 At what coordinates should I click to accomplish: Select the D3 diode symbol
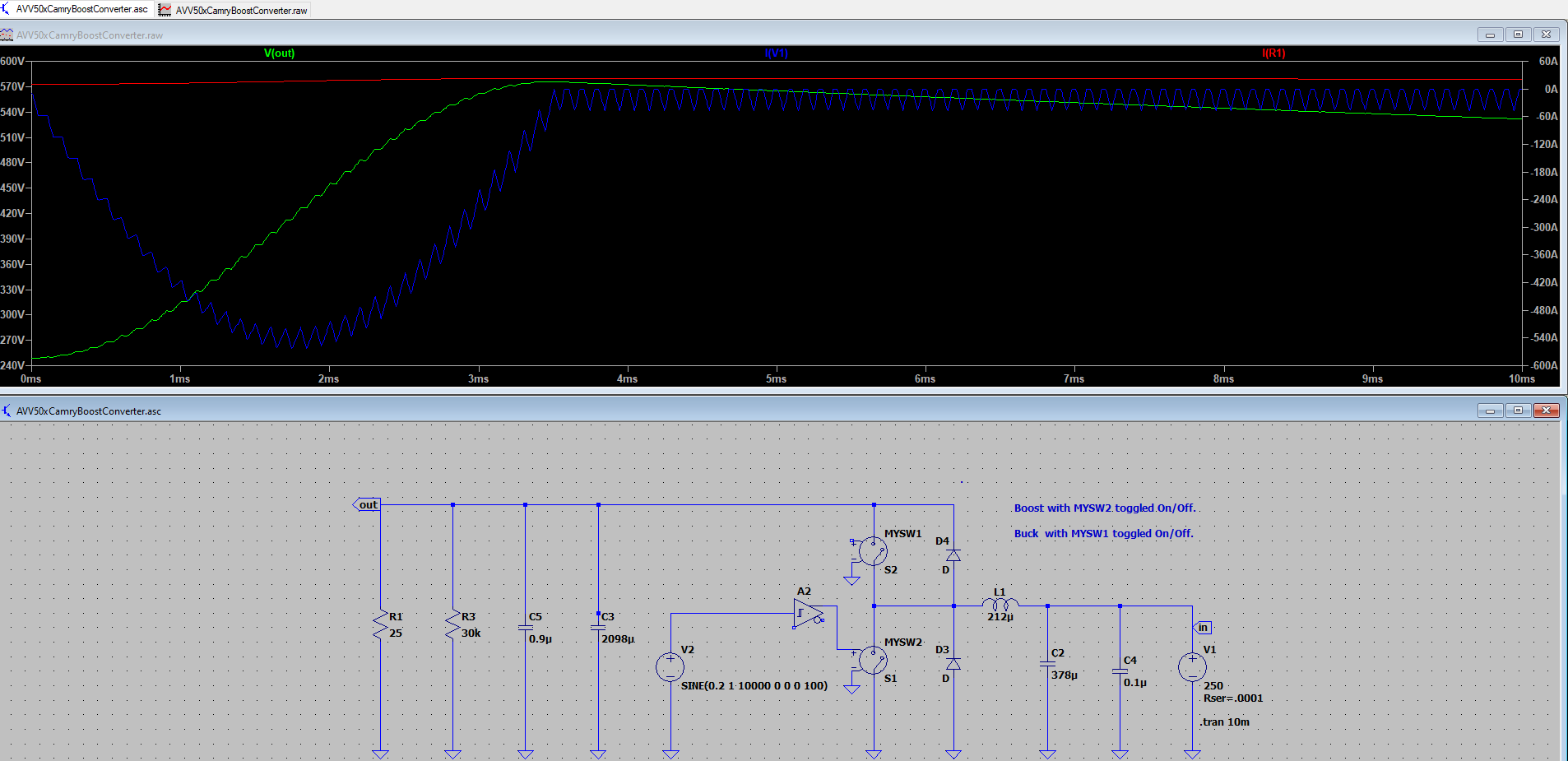coord(953,663)
